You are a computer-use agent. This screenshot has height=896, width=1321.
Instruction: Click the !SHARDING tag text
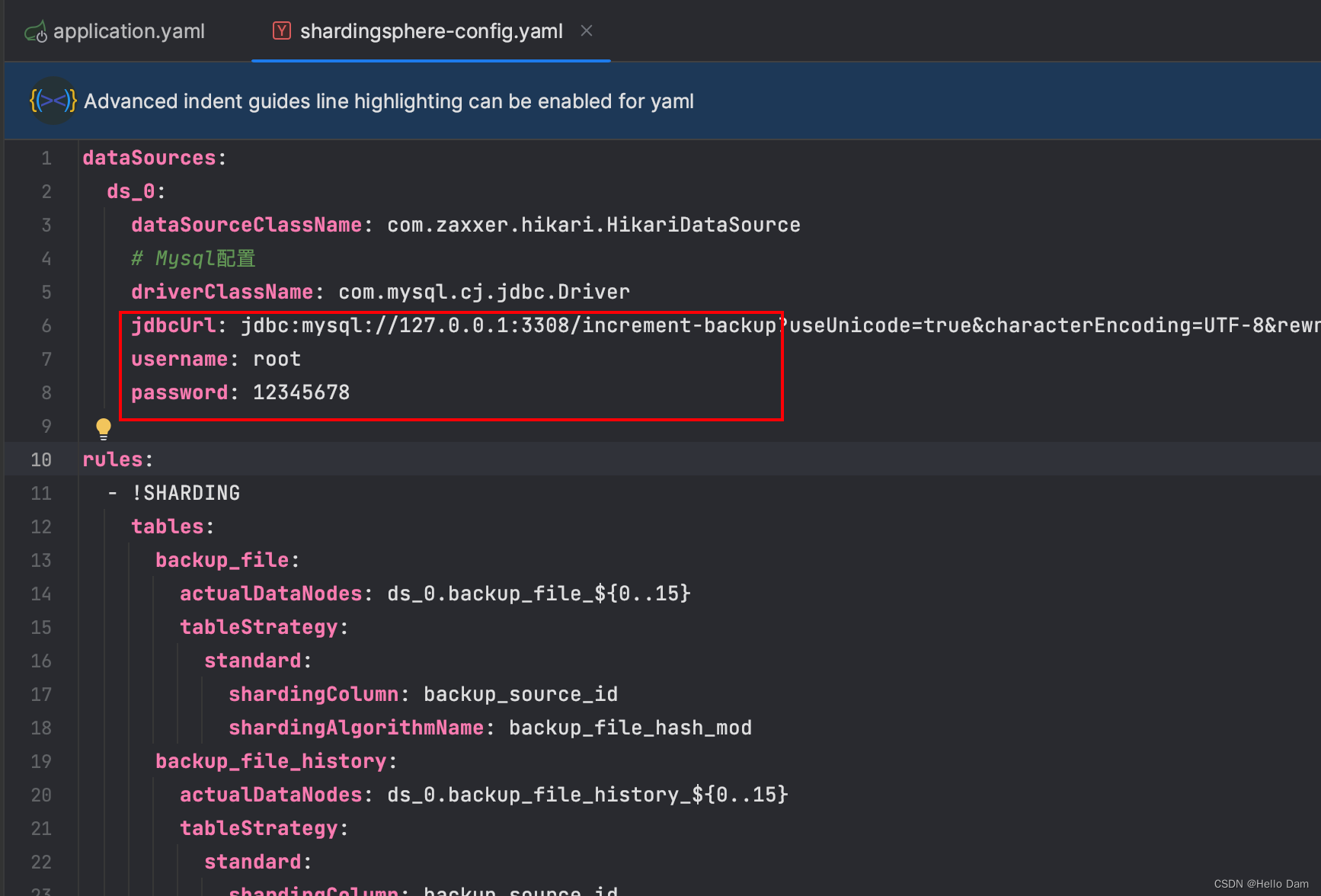[186, 493]
